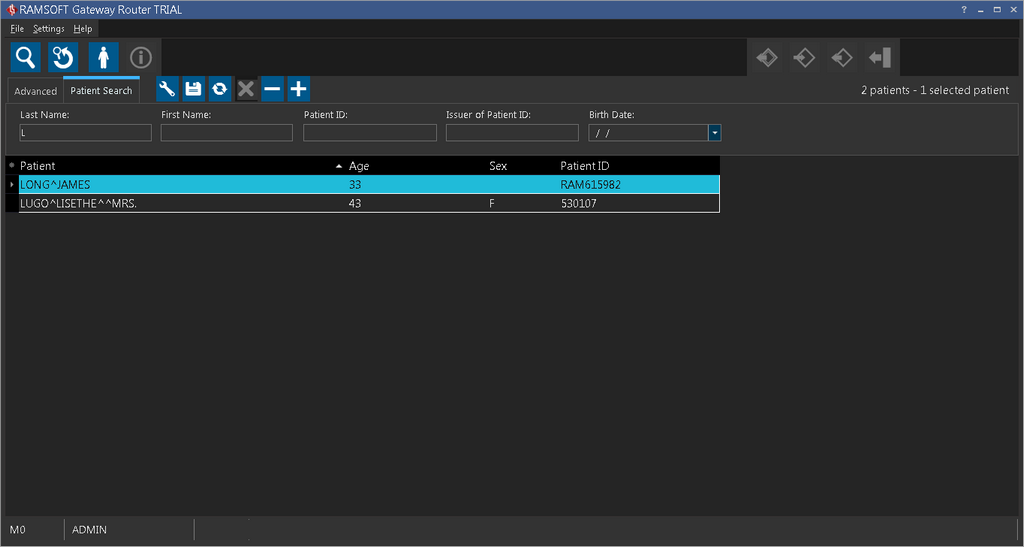Screen dimensions: 1024x547
Task: Select the LUGO^LISETHE^^MRS. patient row
Action: point(200,203)
